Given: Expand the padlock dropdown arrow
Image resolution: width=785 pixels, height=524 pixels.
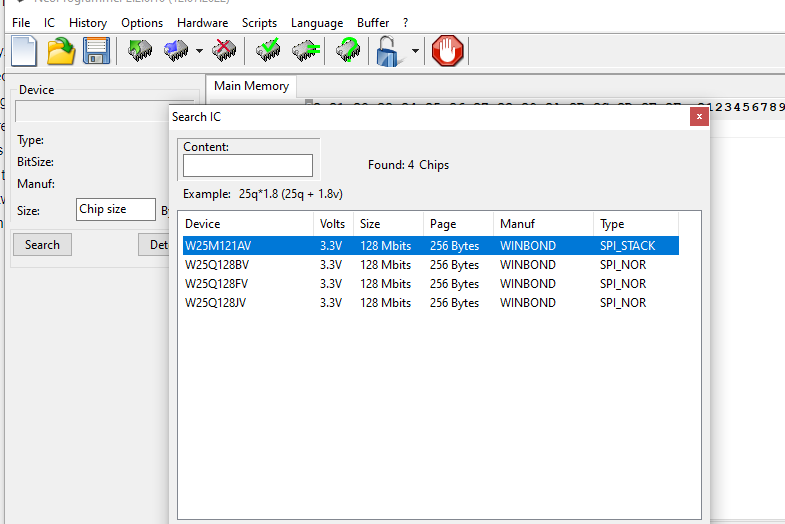Looking at the screenshot, I should click(x=415, y=51).
